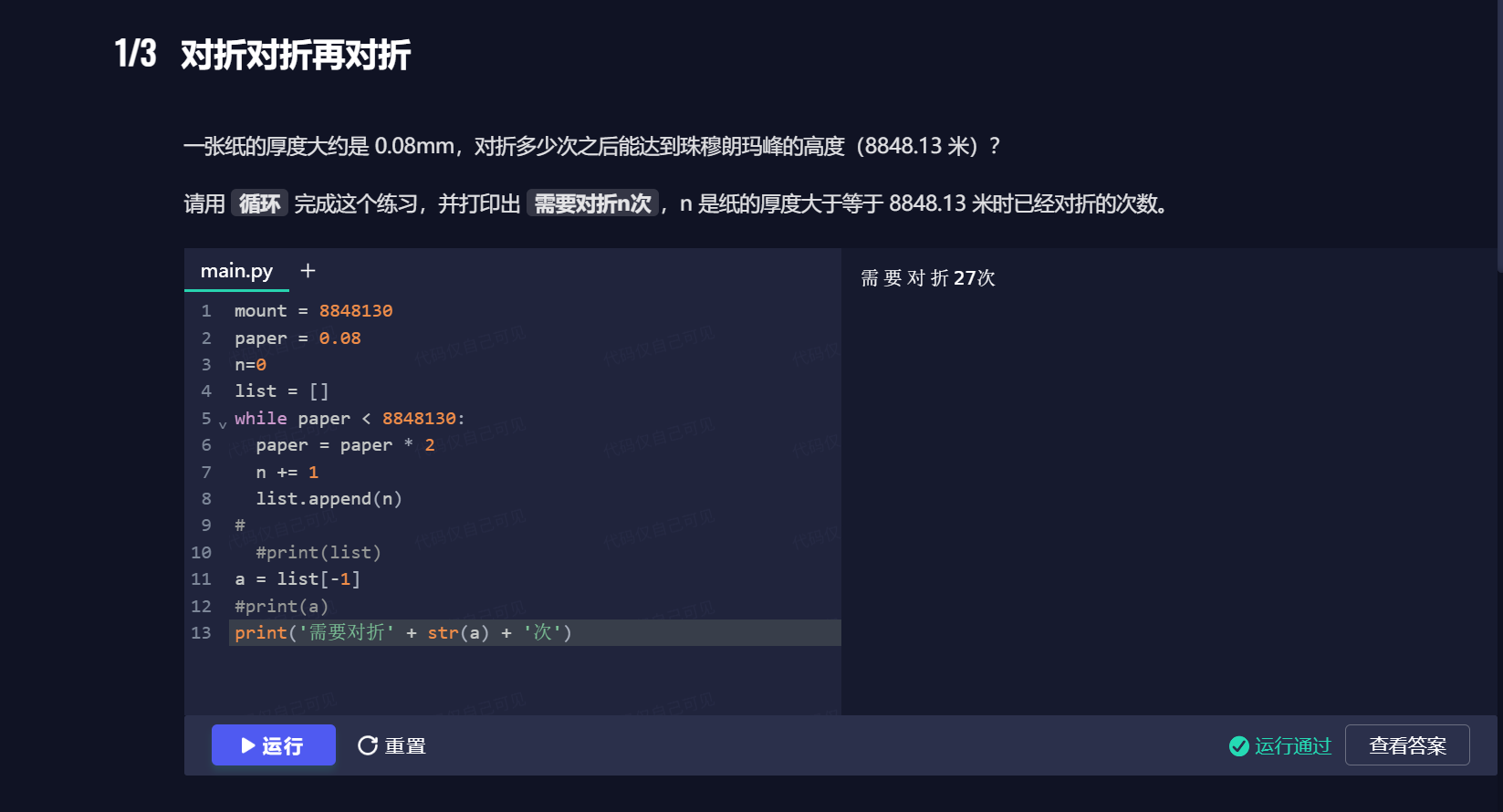Open 查看答案 to view the answer
The image size is (1503, 812).
(1407, 745)
